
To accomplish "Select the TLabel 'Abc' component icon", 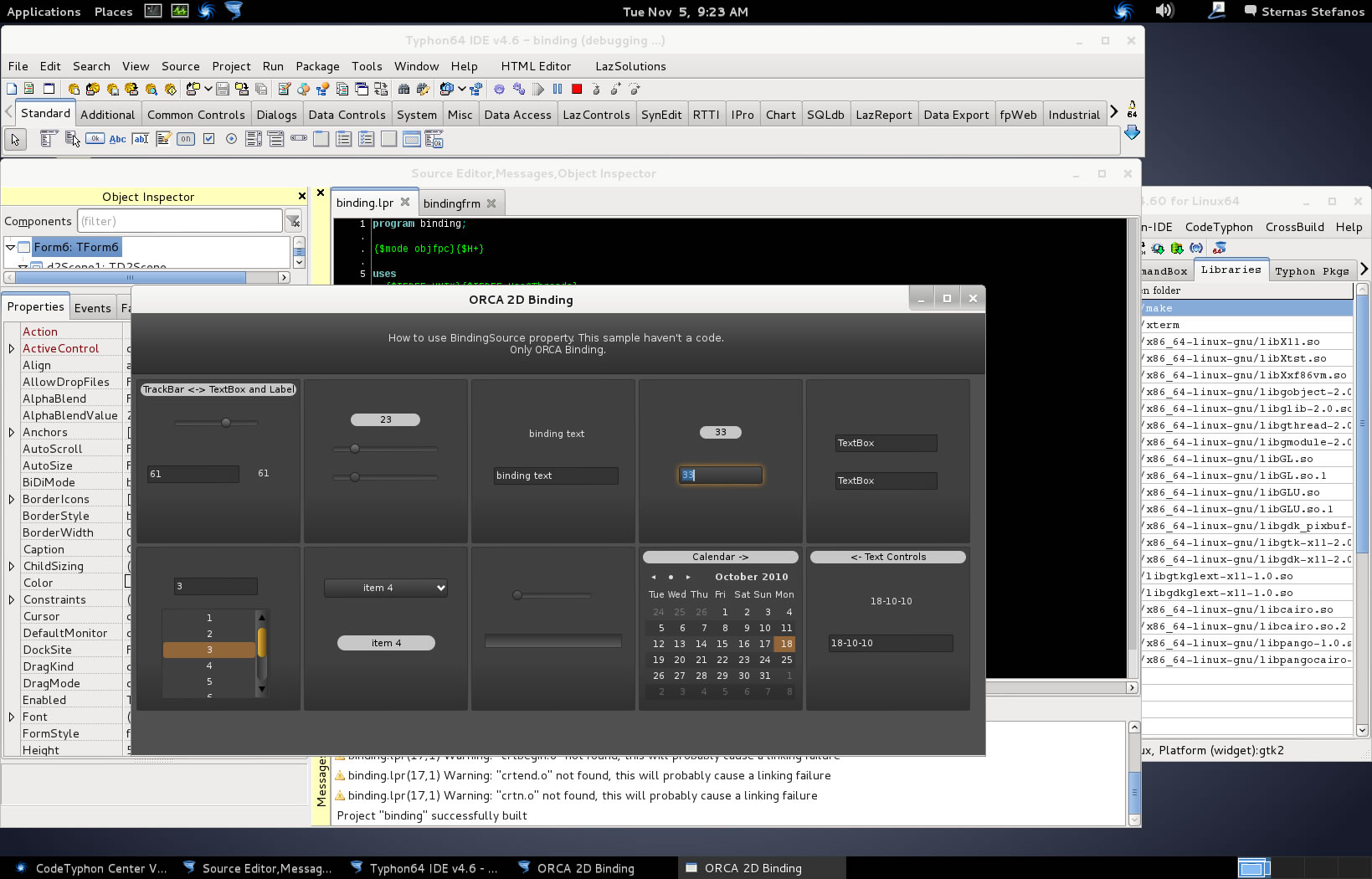I will pos(118,139).
